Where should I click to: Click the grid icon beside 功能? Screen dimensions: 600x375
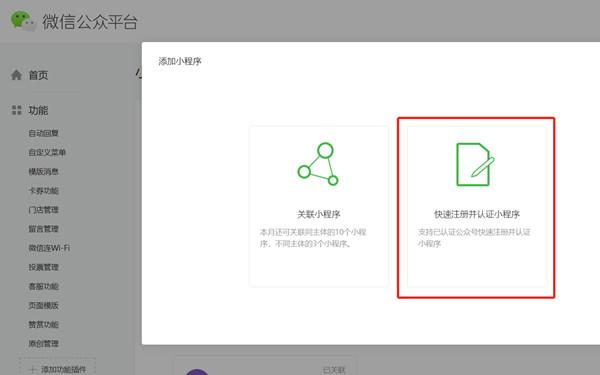coord(16,110)
